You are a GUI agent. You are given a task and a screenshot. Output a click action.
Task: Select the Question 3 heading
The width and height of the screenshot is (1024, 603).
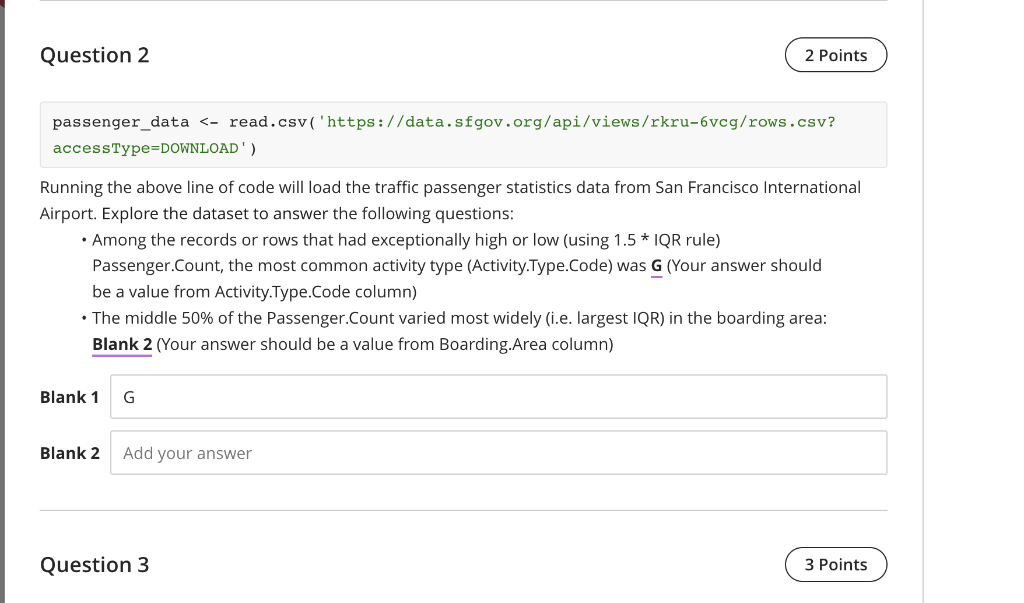[x=95, y=564]
